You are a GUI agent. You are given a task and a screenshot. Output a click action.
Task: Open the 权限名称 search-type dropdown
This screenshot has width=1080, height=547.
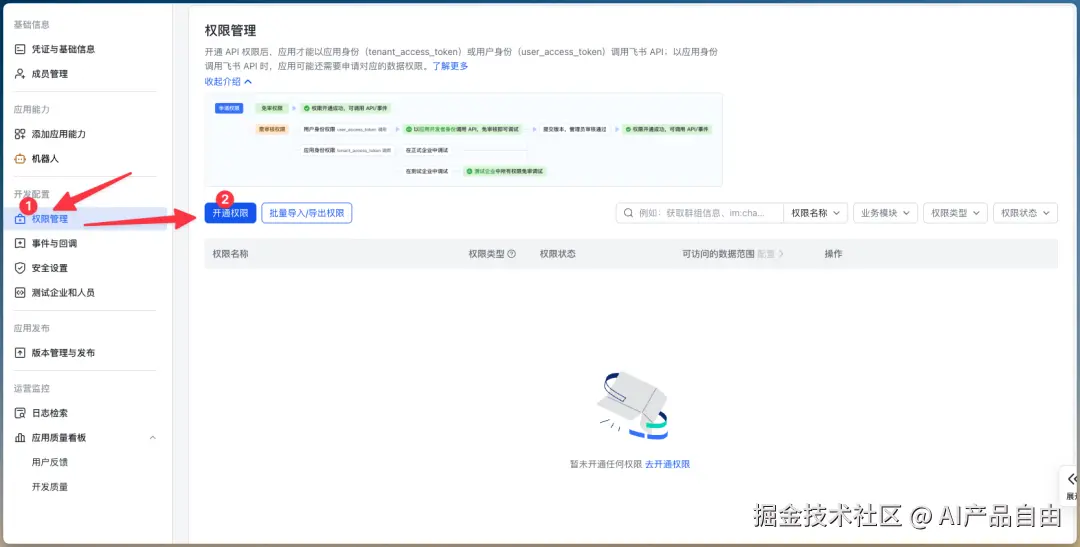tap(816, 213)
